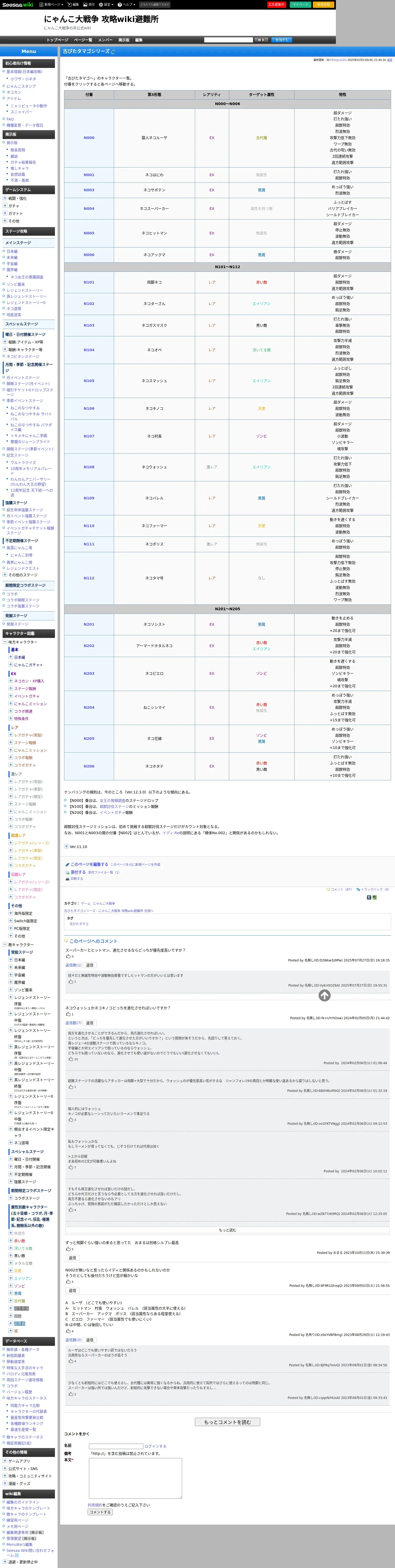This screenshot has height=1568, width=395.
Task: Click the もっと読む bar under replies
Action: coord(227,1230)
